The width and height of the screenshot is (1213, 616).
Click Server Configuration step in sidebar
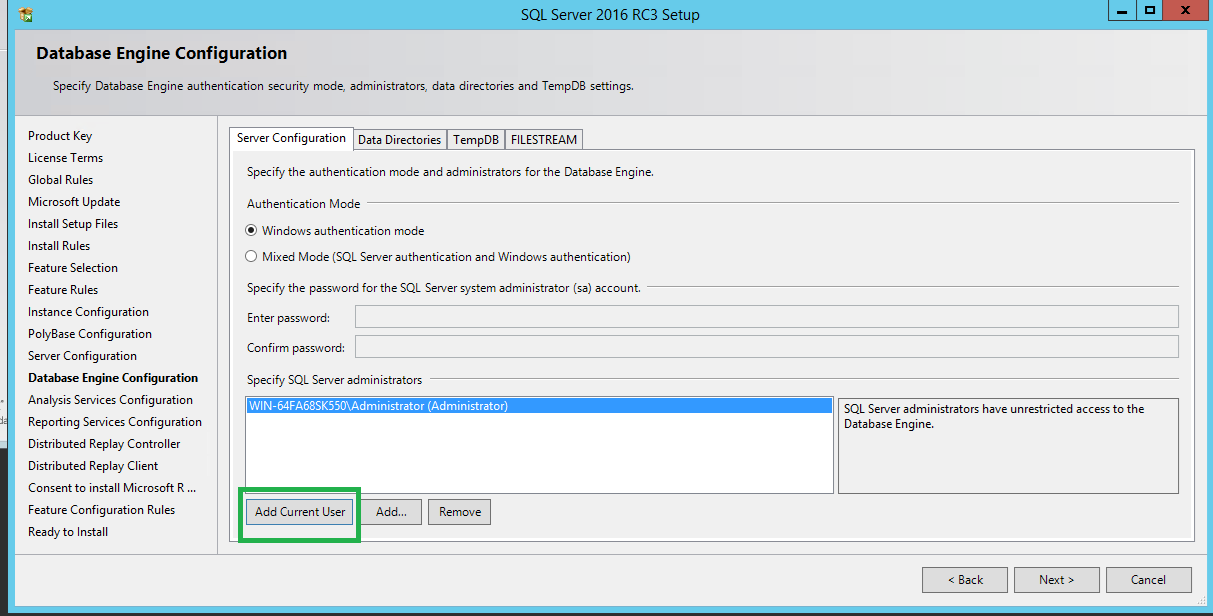pos(82,356)
